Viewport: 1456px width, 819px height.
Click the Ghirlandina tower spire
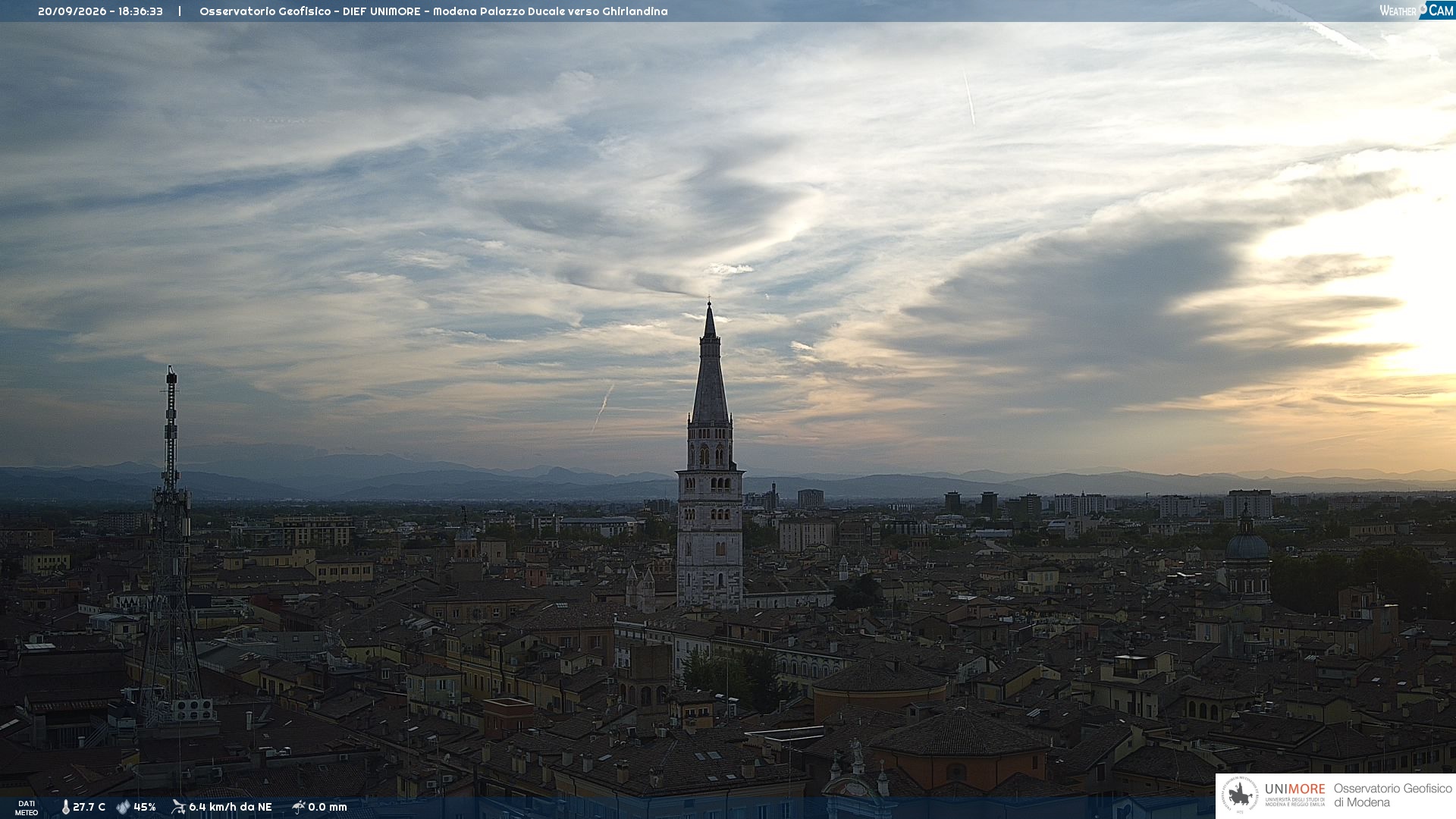pos(710,364)
